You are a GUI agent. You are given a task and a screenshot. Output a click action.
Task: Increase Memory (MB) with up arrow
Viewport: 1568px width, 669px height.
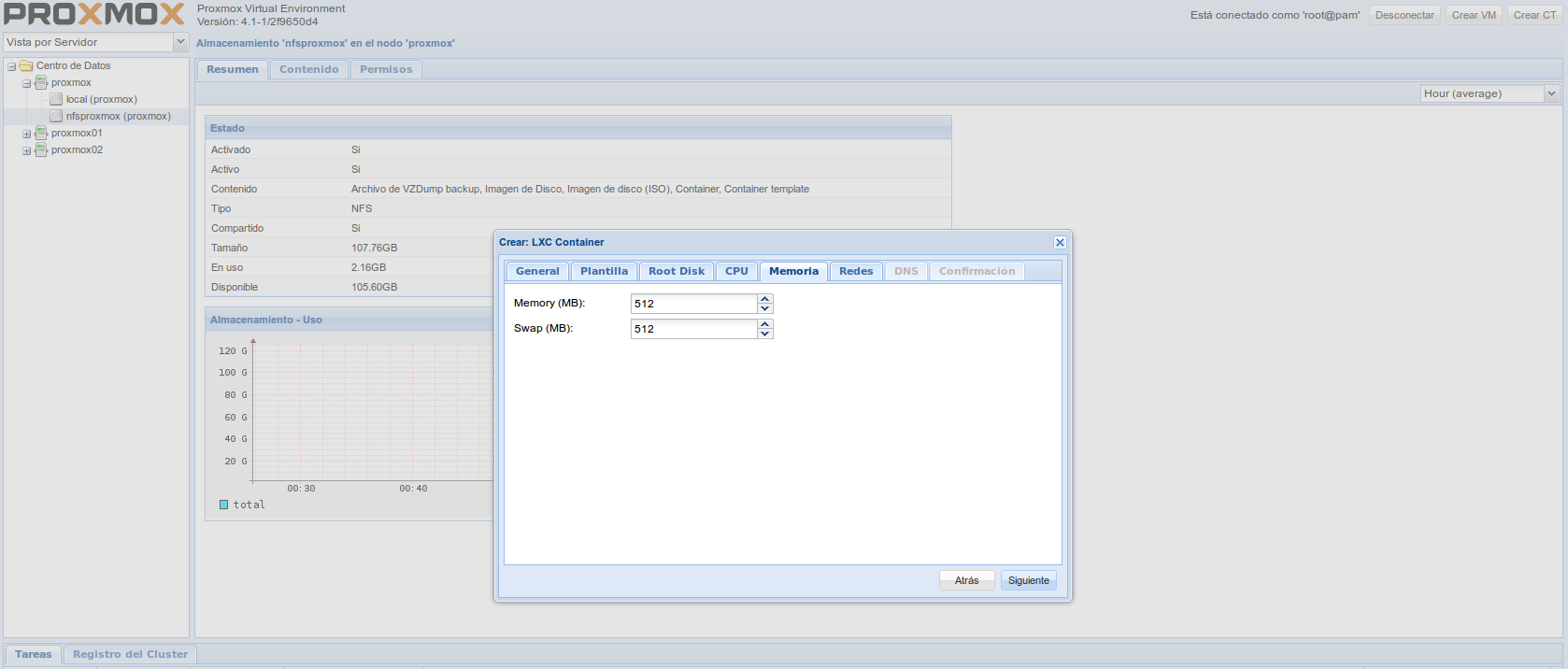pyautogui.click(x=765, y=299)
